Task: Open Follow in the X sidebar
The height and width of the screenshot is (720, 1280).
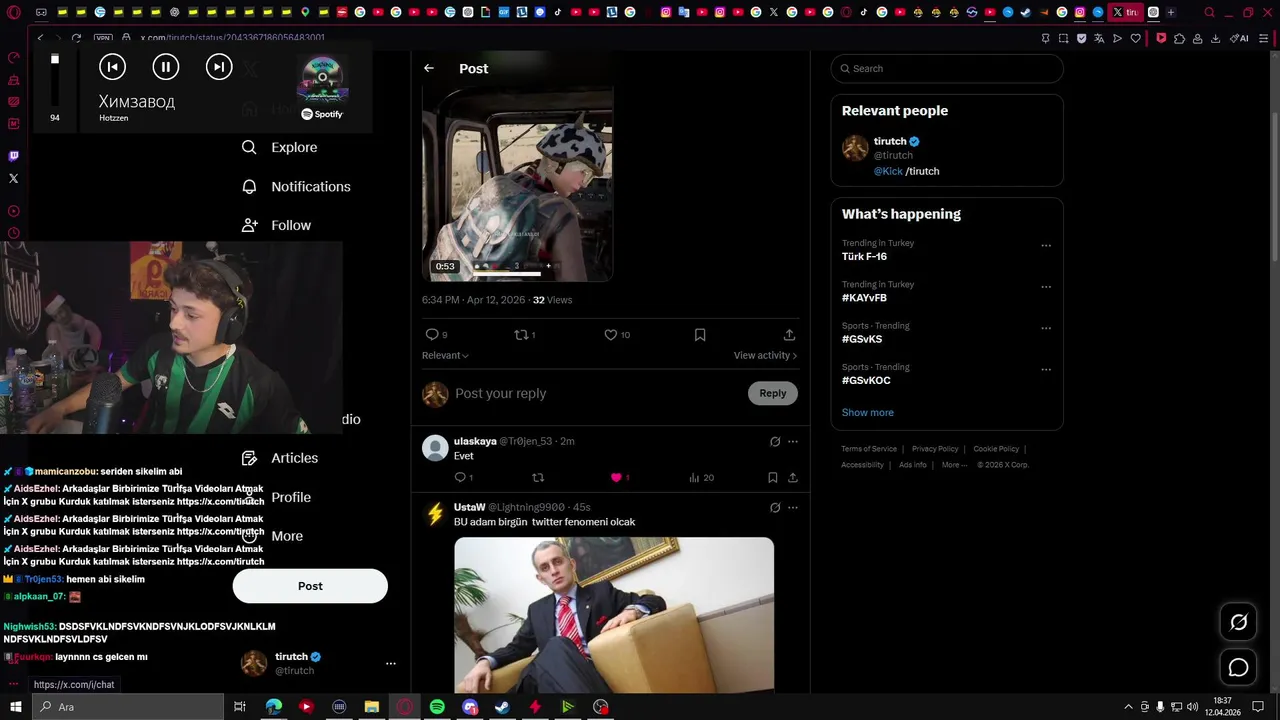Action: (x=277, y=225)
